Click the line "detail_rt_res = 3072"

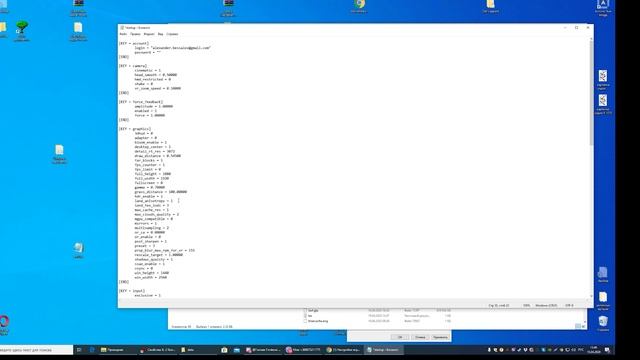click(154, 151)
